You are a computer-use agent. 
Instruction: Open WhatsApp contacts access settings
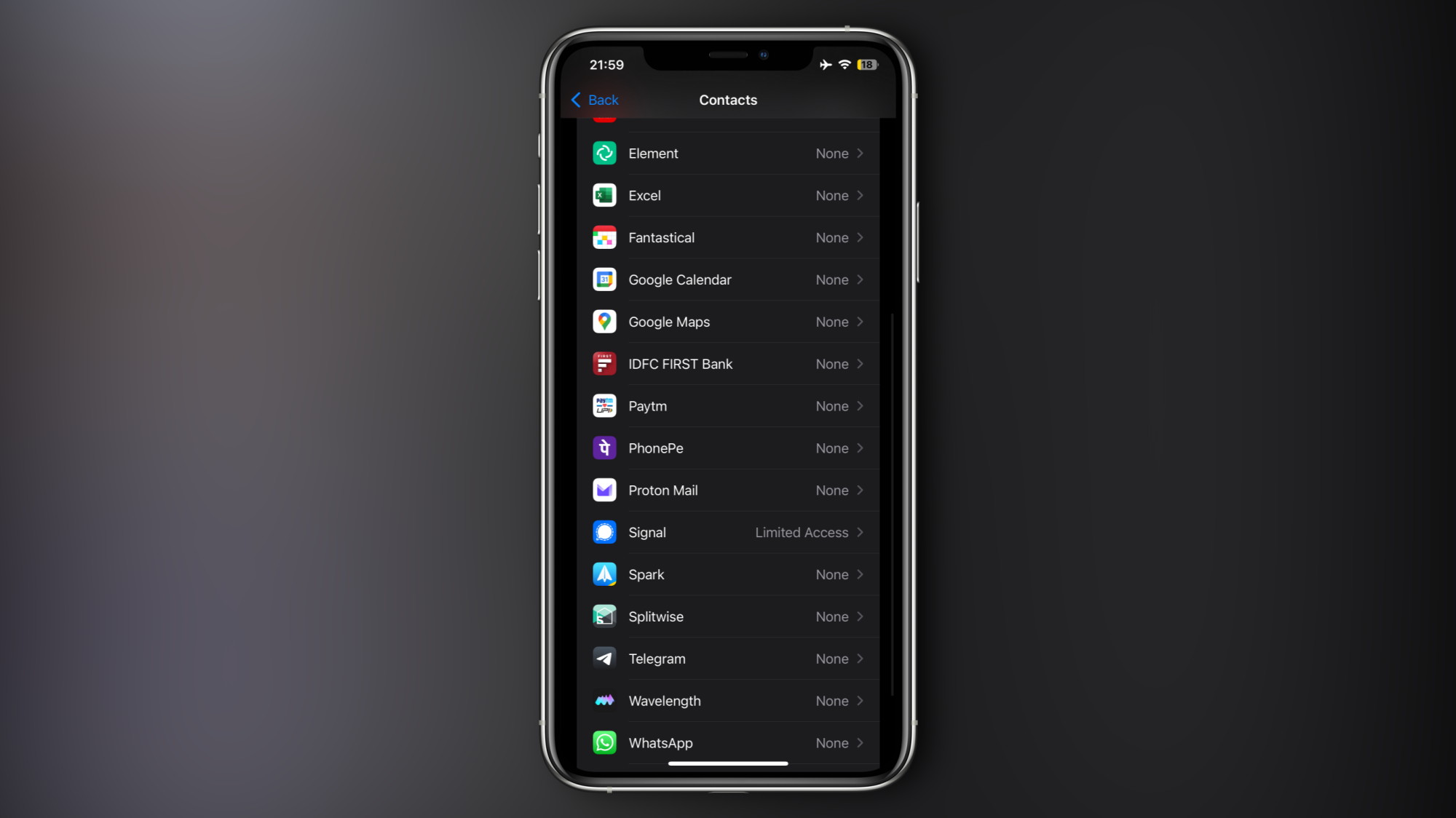[x=727, y=742]
